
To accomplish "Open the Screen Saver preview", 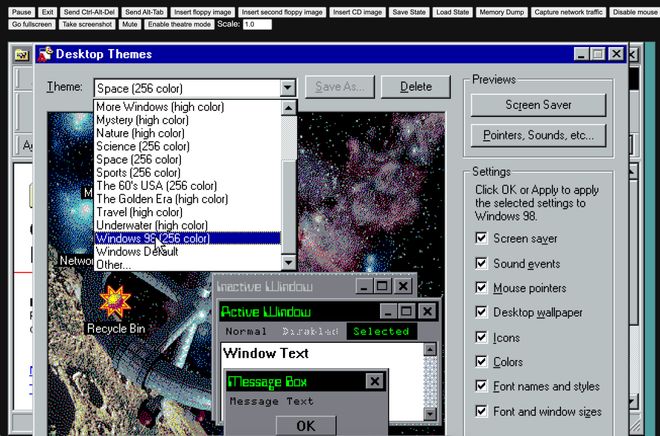I will (538, 105).
